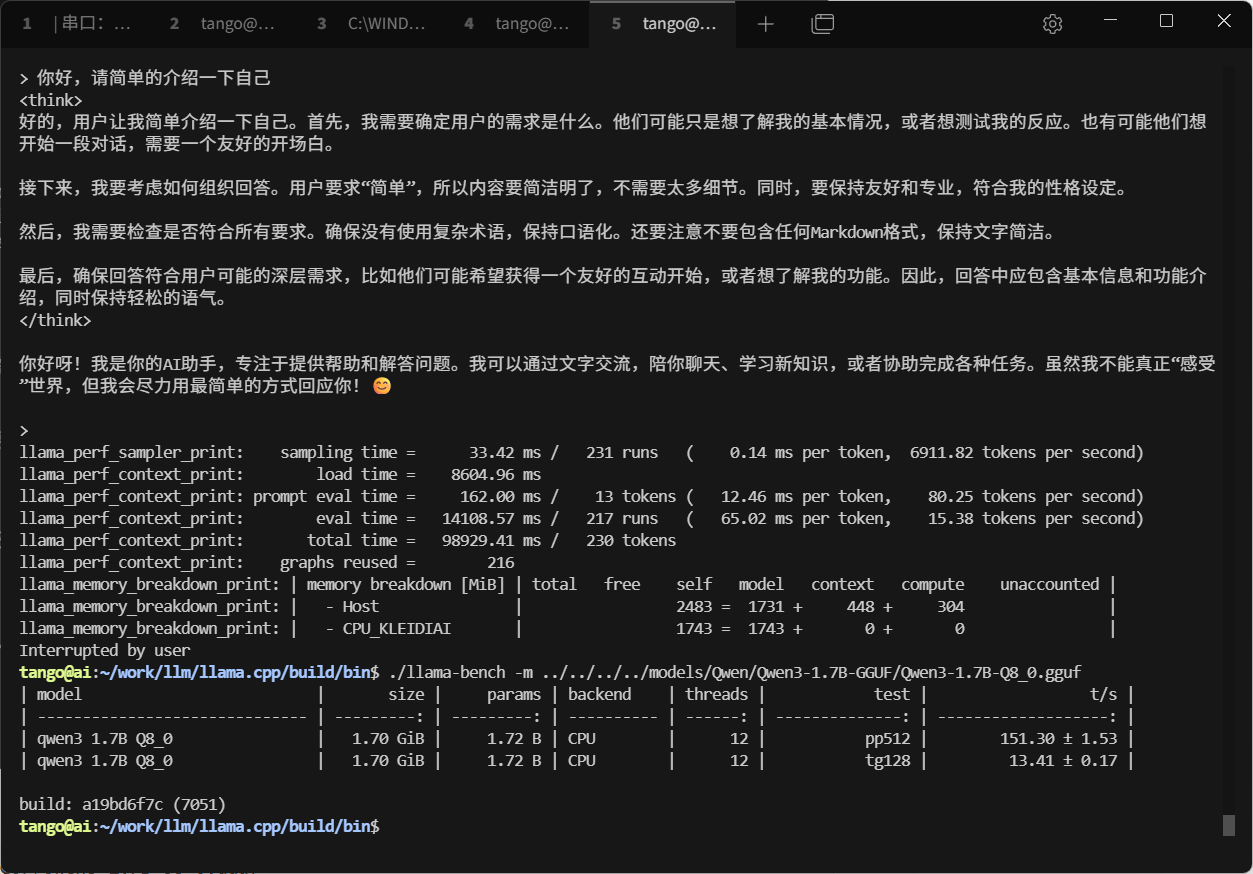Click the pp512 test cell
Image resolution: width=1253 pixels, height=874 pixels.
(x=887, y=738)
